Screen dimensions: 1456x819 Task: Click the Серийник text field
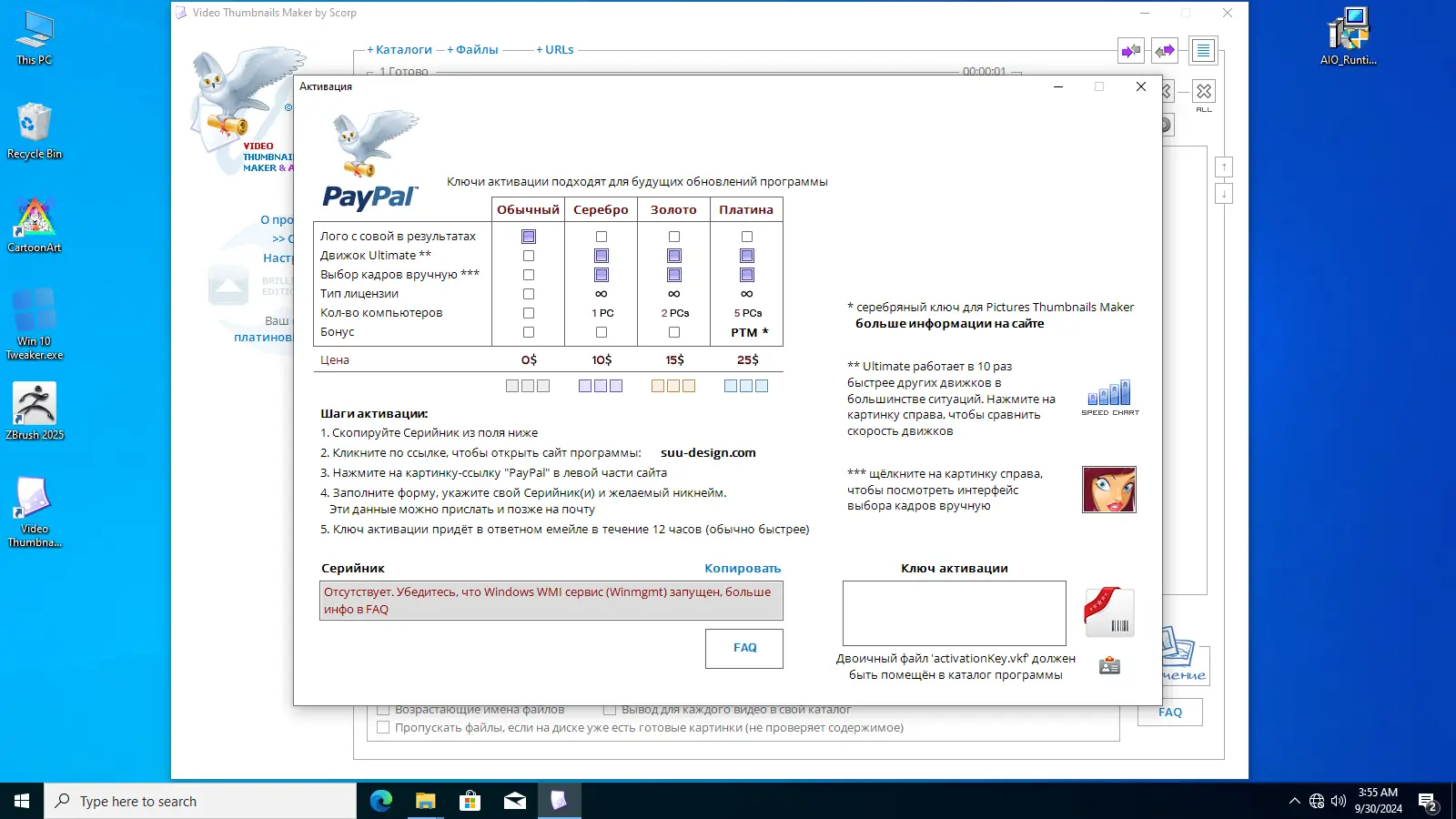551,601
